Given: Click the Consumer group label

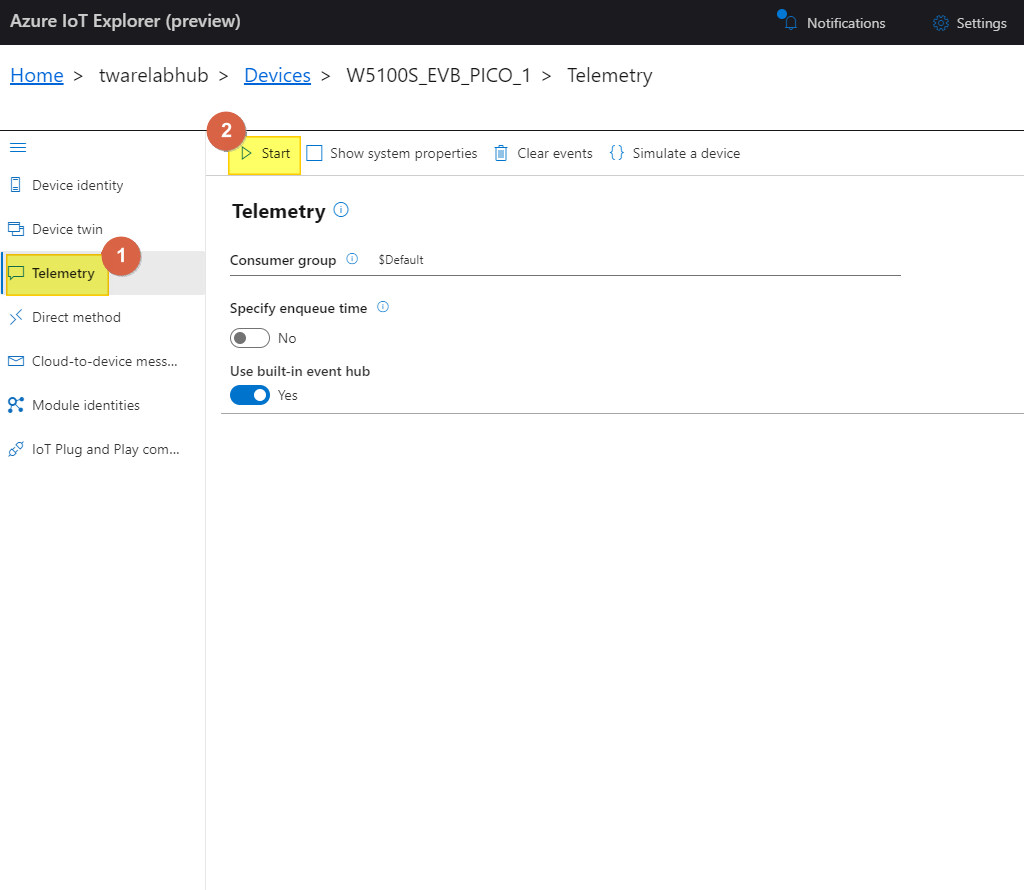Looking at the screenshot, I should [283, 260].
